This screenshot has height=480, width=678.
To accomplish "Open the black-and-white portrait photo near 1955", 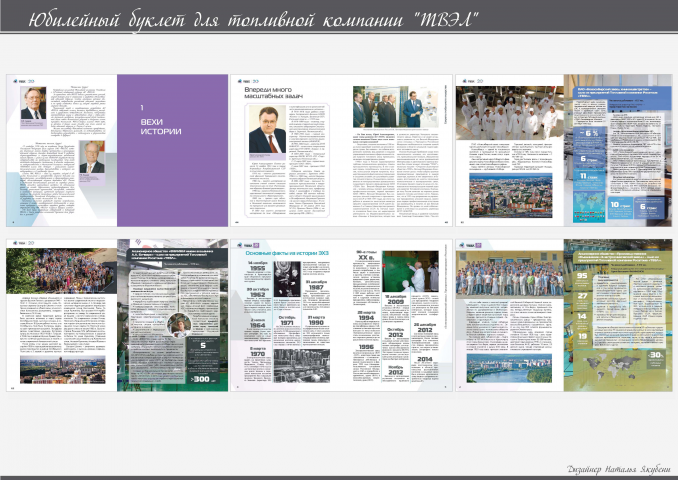I will point(287,279).
